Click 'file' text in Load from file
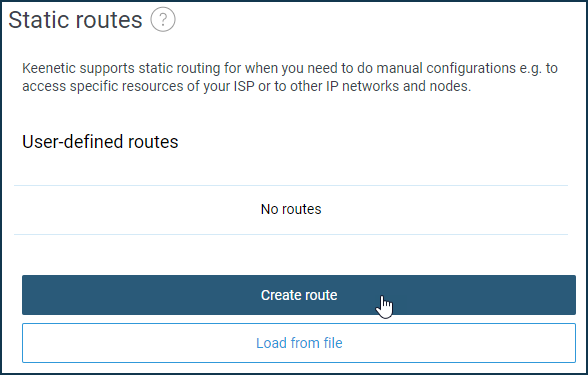588x375 pixels. coord(334,343)
